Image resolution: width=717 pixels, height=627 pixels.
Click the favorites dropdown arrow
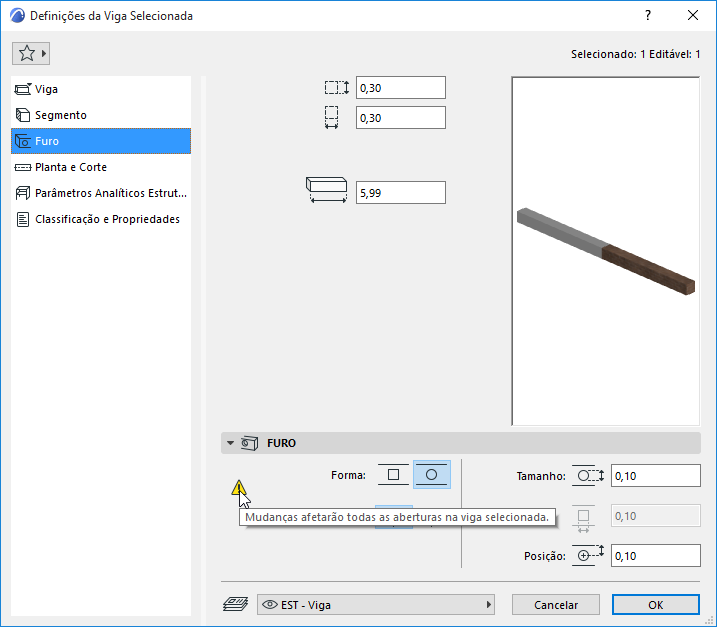[x=44, y=54]
